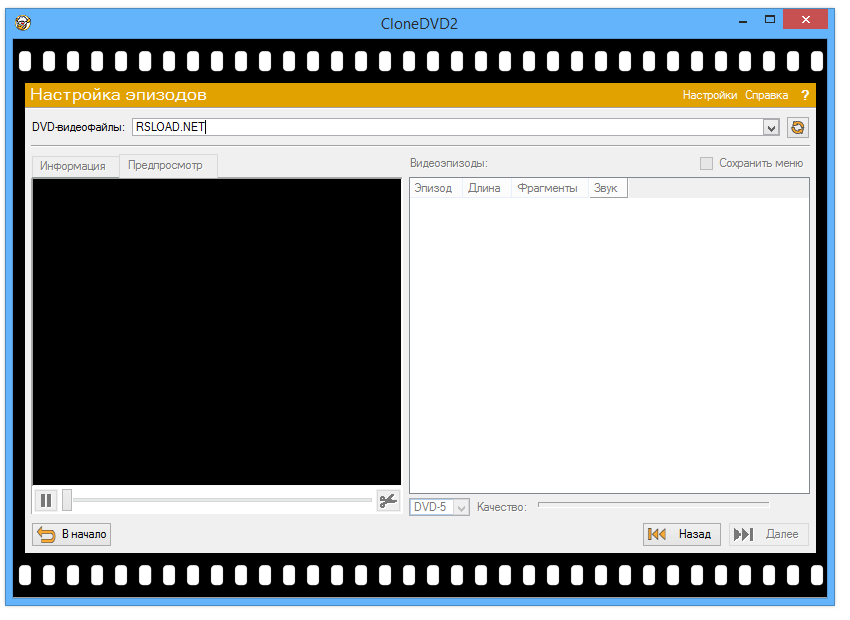The image size is (850, 620).
Task: Click the preview seek slider handle
Action: click(67, 500)
